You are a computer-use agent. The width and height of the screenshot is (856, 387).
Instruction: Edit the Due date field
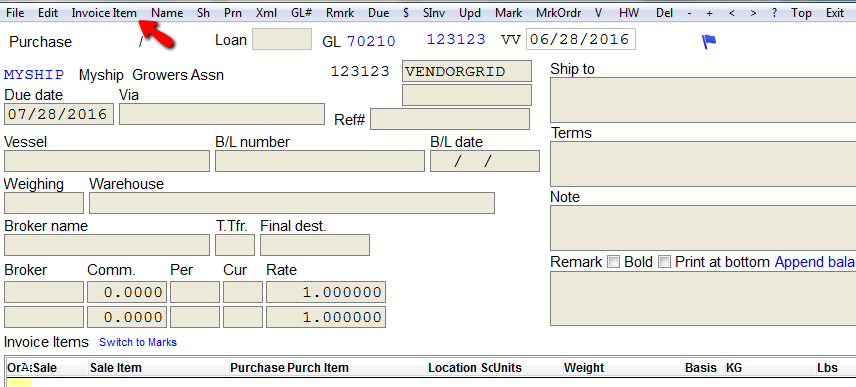[x=59, y=115]
